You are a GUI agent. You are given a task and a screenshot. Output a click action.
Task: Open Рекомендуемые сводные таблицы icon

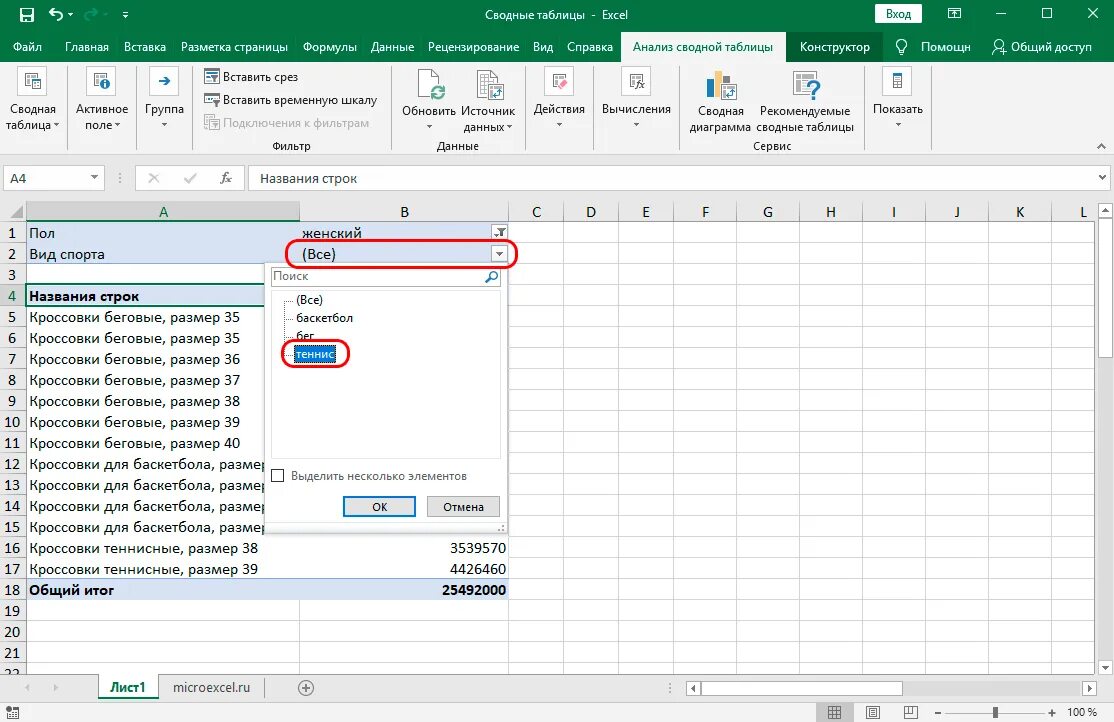[x=806, y=85]
